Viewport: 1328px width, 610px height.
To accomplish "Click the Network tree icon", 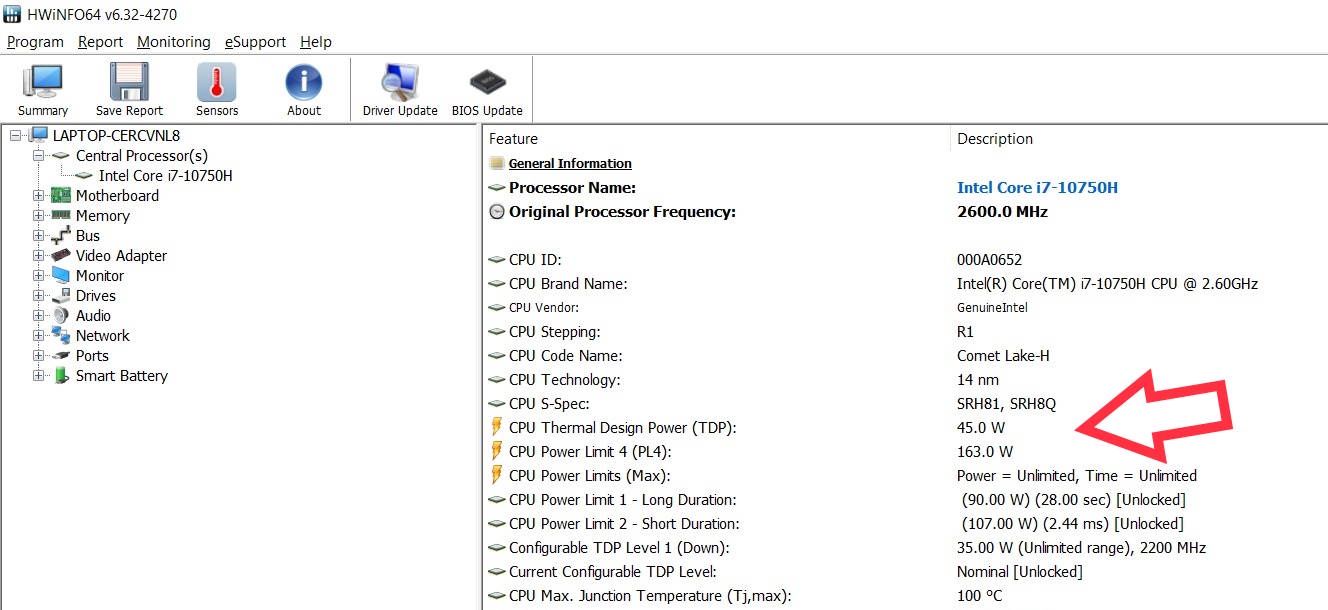I will (61, 335).
